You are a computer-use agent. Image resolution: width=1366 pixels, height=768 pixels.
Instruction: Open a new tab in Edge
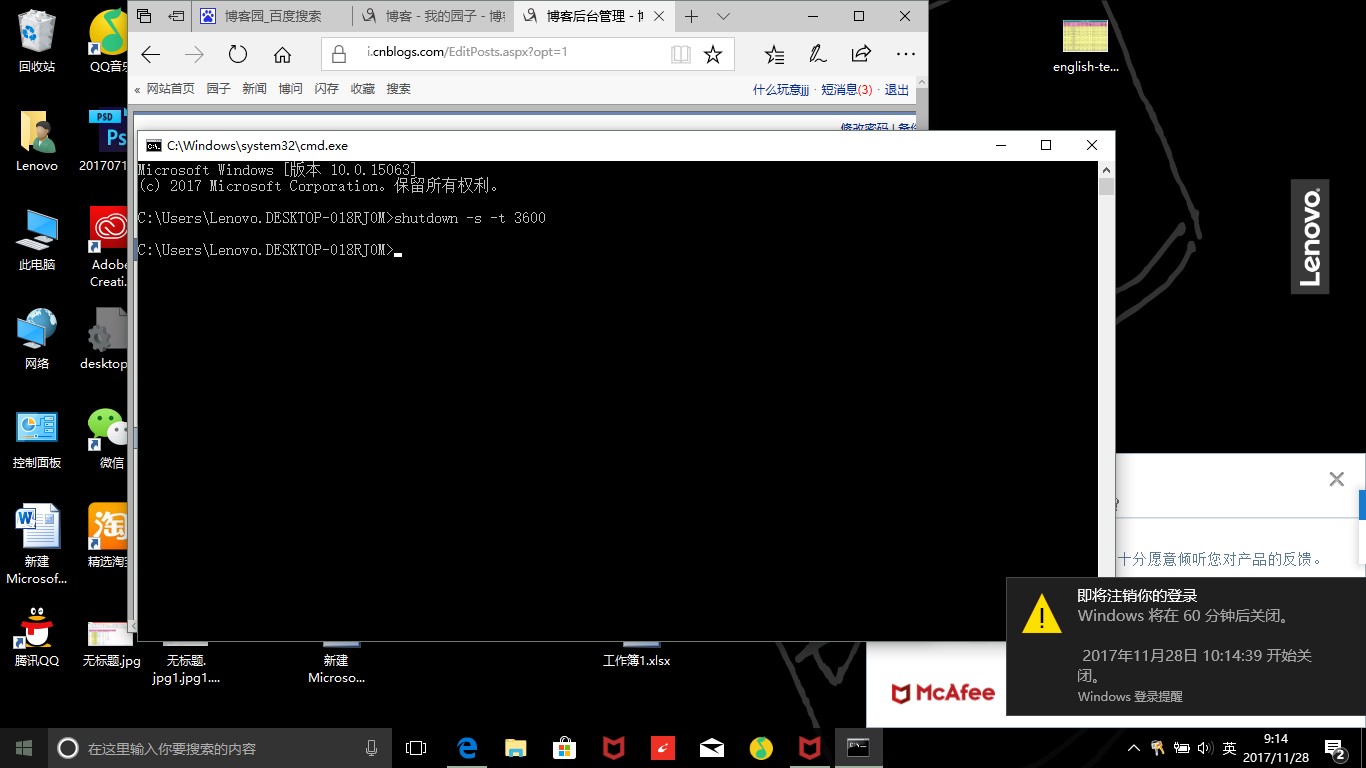(691, 16)
